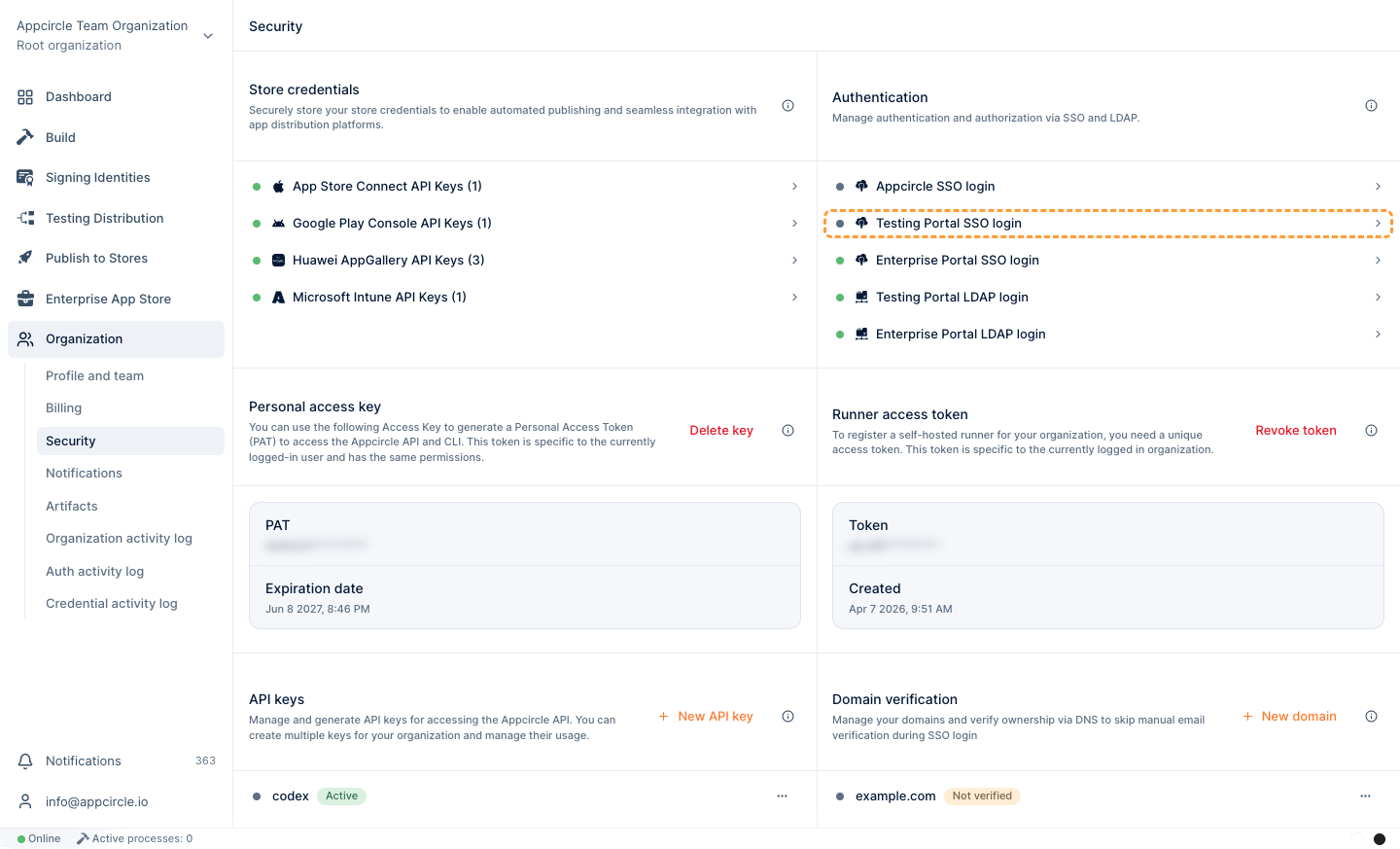Open more options for example.com domain
Screen dimensions: 1400x849
click(1365, 796)
